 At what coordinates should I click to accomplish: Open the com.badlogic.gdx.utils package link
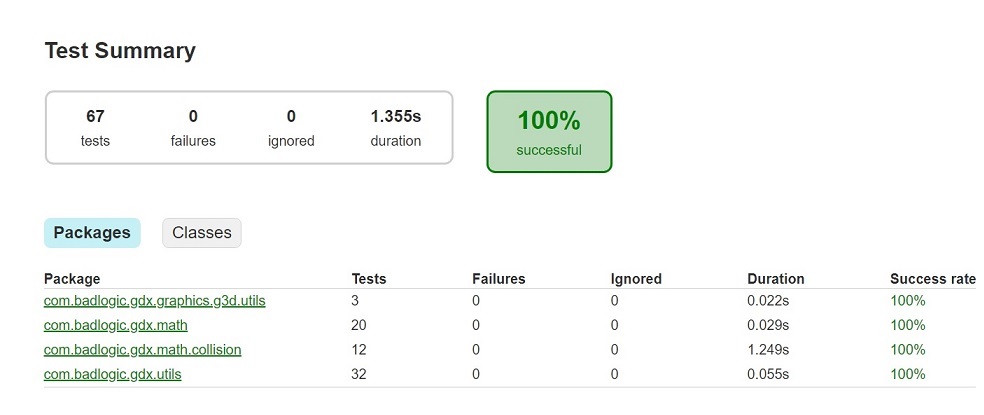[112, 374]
